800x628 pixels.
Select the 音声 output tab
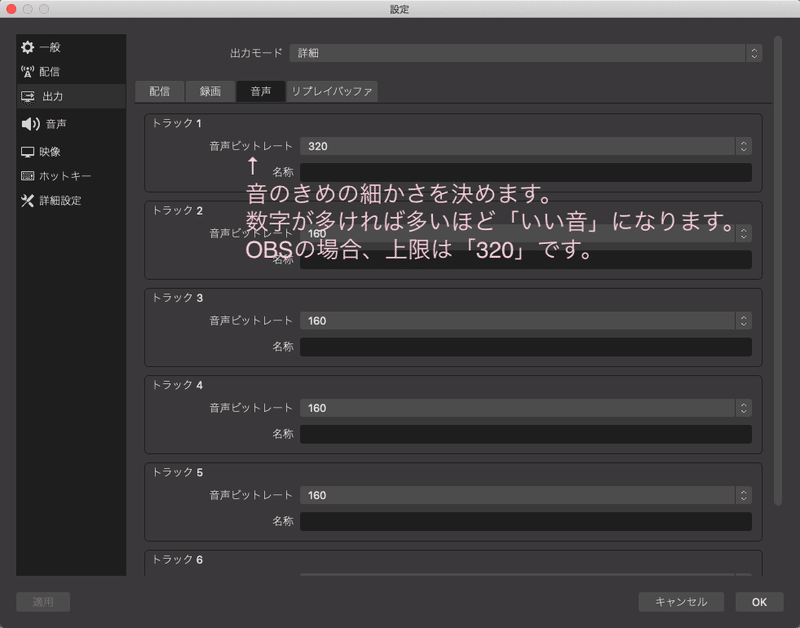click(x=261, y=91)
